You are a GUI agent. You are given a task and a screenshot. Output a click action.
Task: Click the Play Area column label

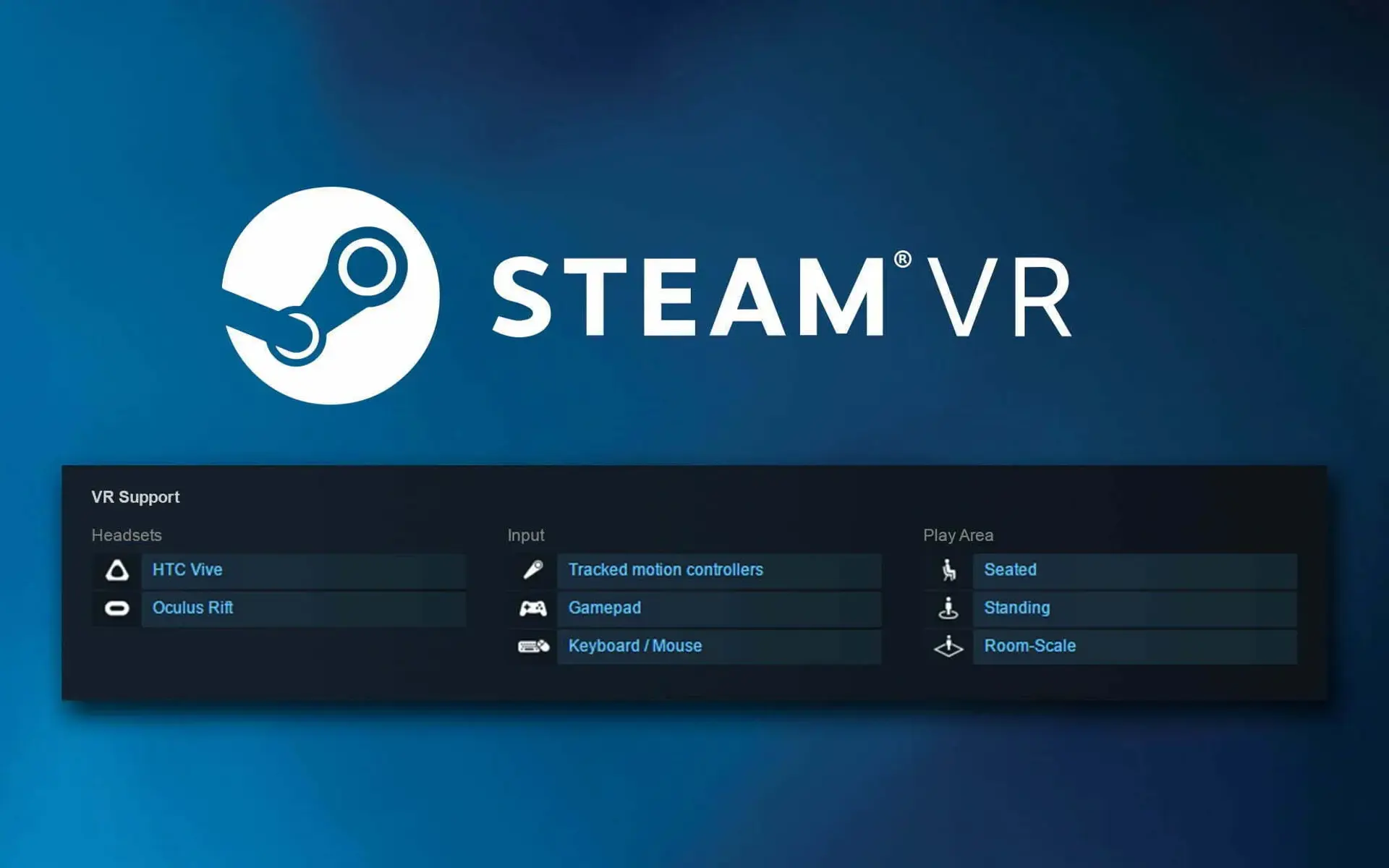[x=958, y=536]
